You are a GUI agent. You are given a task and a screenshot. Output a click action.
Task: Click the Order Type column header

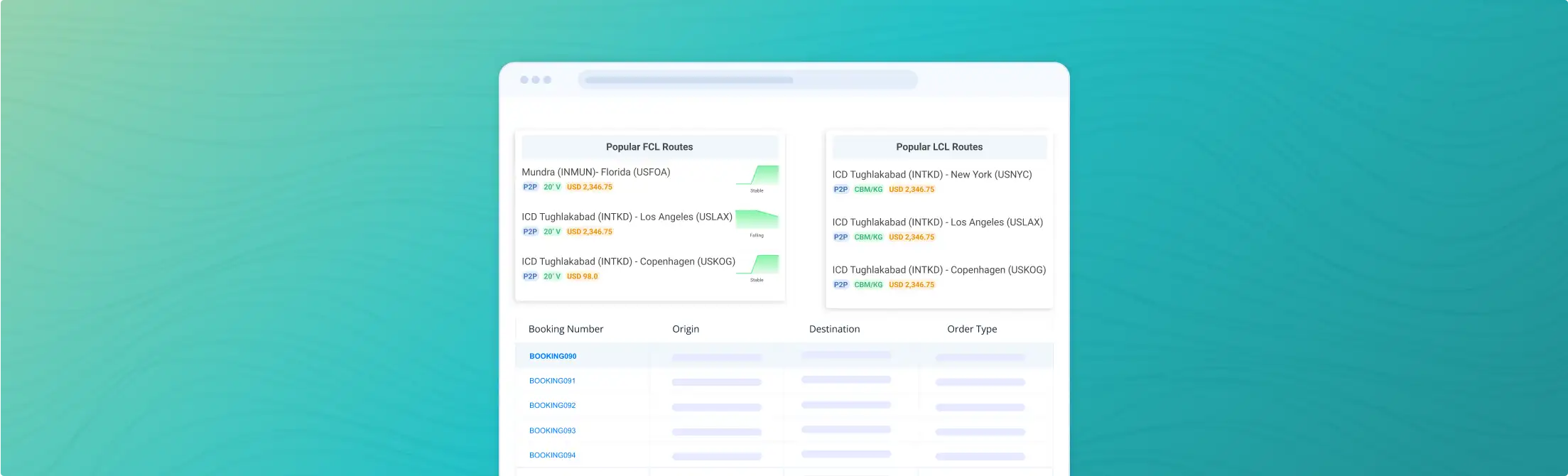click(x=971, y=329)
